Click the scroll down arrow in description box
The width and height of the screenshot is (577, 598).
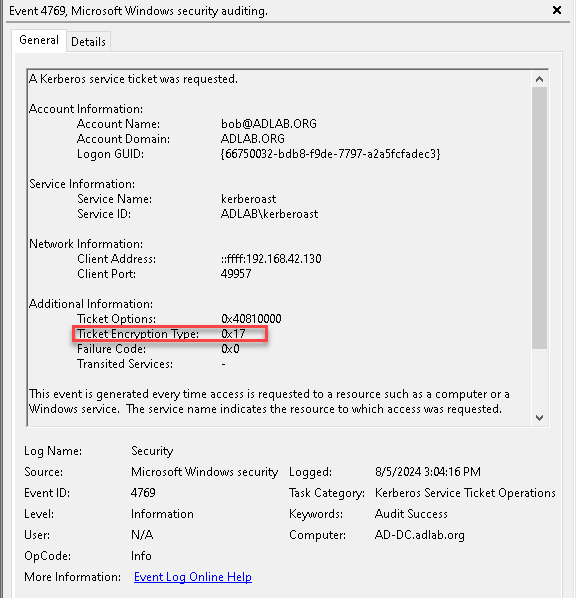539,418
